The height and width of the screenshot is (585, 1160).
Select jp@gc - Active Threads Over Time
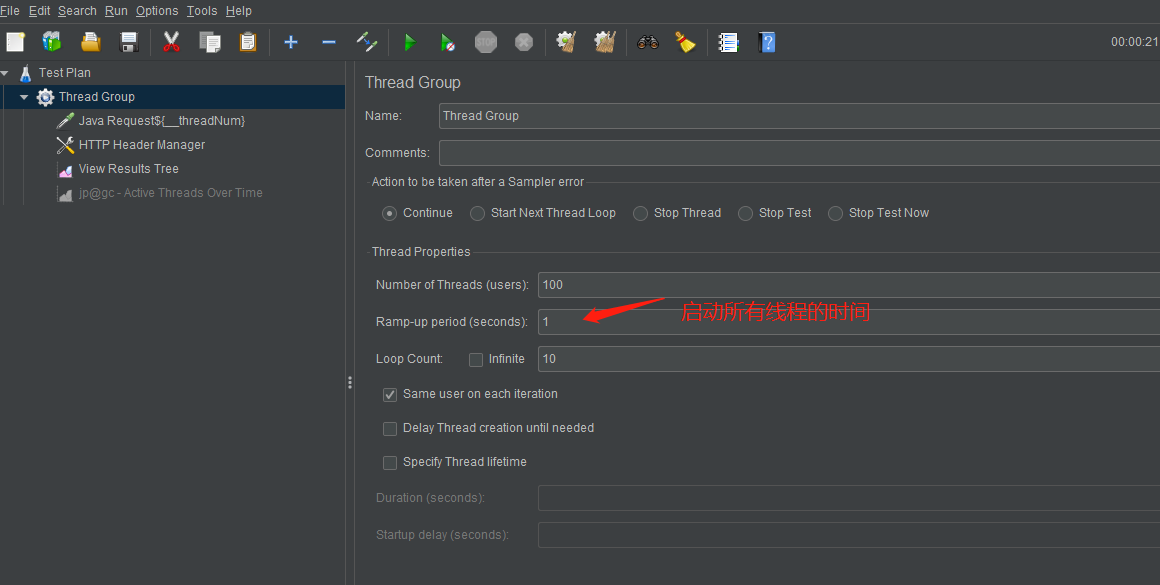pyautogui.click(x=171, y=193)
